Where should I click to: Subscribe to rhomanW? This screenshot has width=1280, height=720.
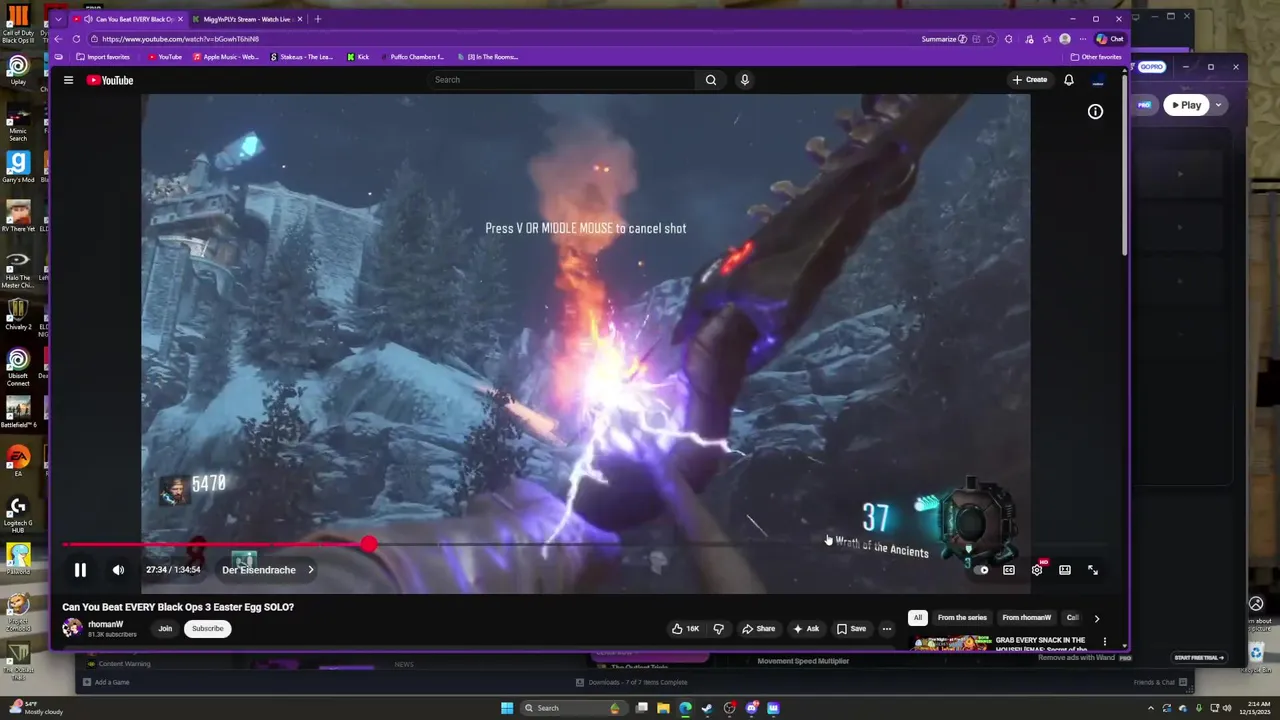[208, 628]
